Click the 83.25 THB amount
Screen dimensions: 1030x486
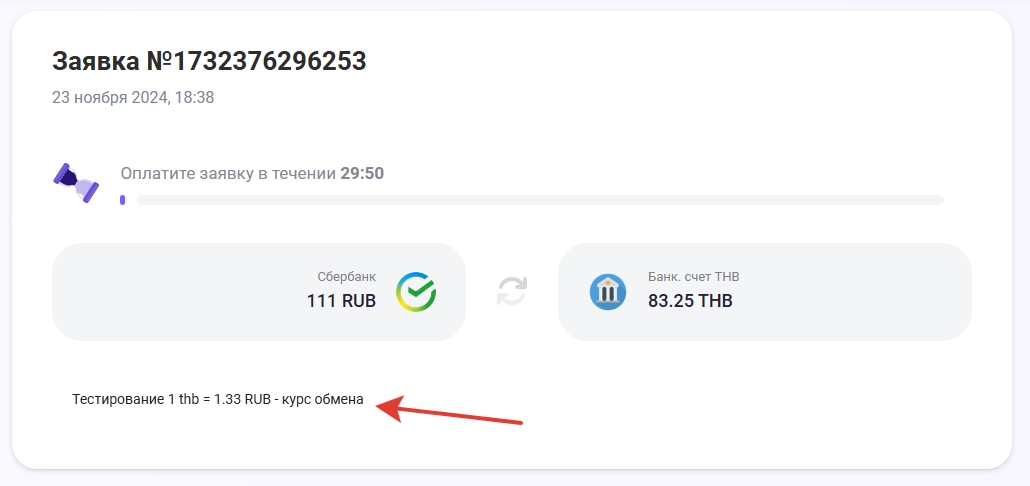point(690,300)
